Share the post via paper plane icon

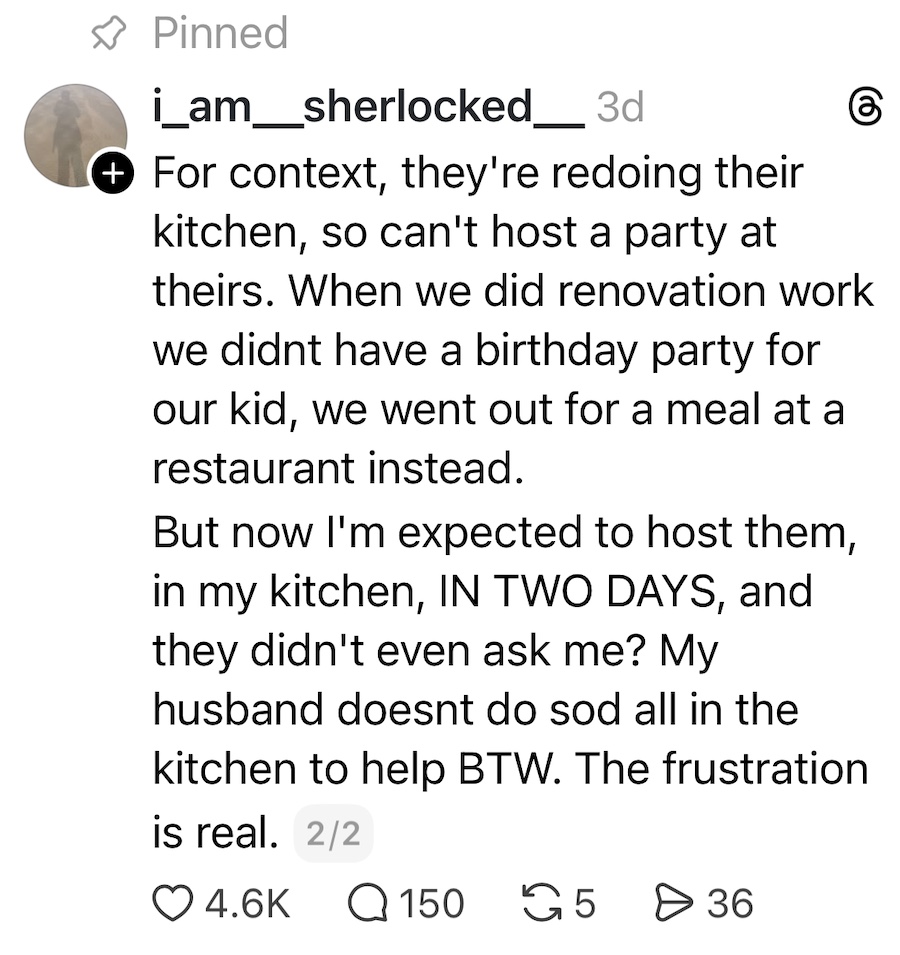[675, 903]
